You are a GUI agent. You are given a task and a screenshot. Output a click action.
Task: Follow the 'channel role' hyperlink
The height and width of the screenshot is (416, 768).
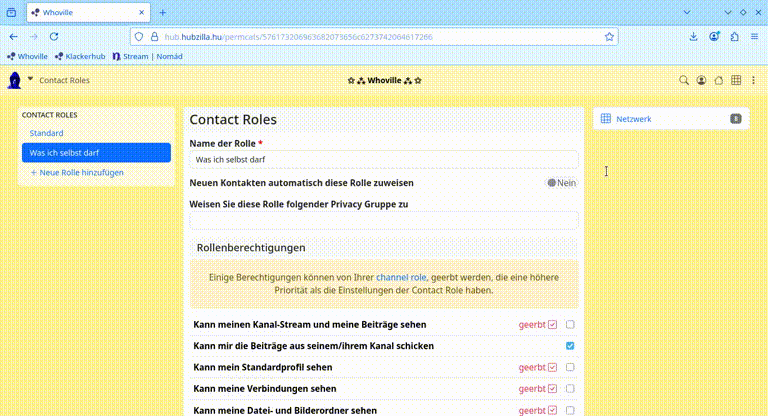(x=401, y=277)
